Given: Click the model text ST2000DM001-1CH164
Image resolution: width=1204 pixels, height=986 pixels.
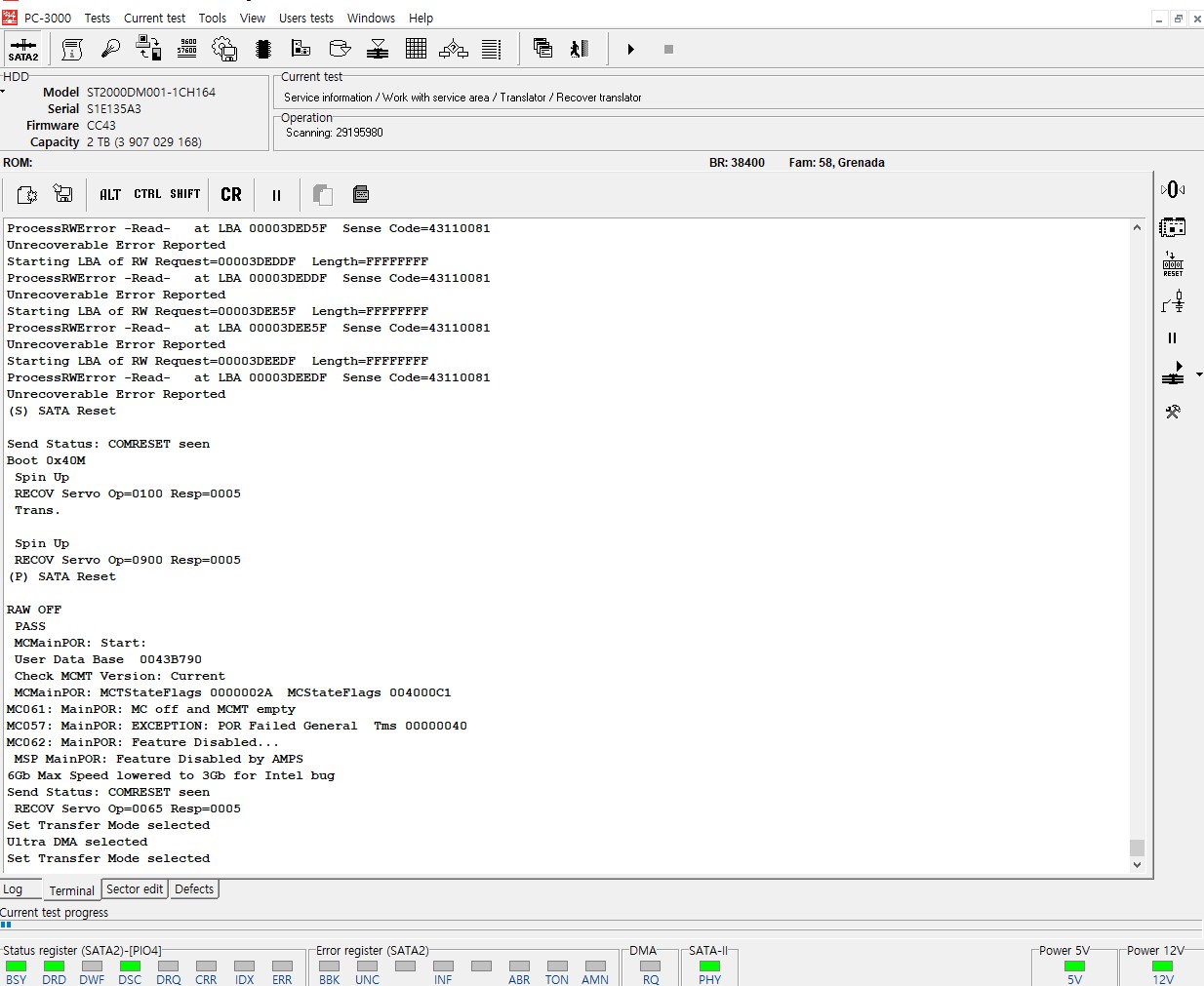Looking at the screenshot, I should click(151, 92).
